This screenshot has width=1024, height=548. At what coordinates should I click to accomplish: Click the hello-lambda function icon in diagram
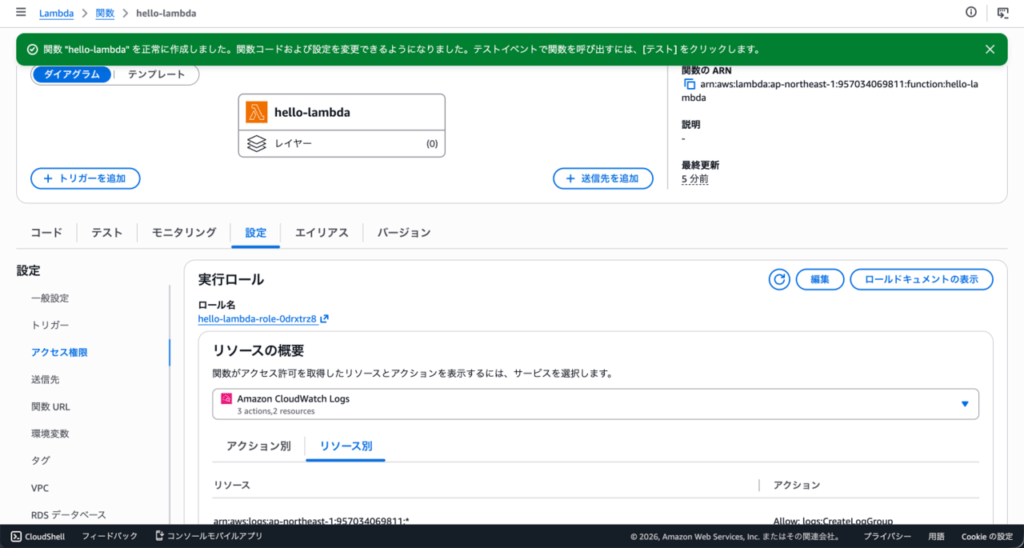pos(257,112)
